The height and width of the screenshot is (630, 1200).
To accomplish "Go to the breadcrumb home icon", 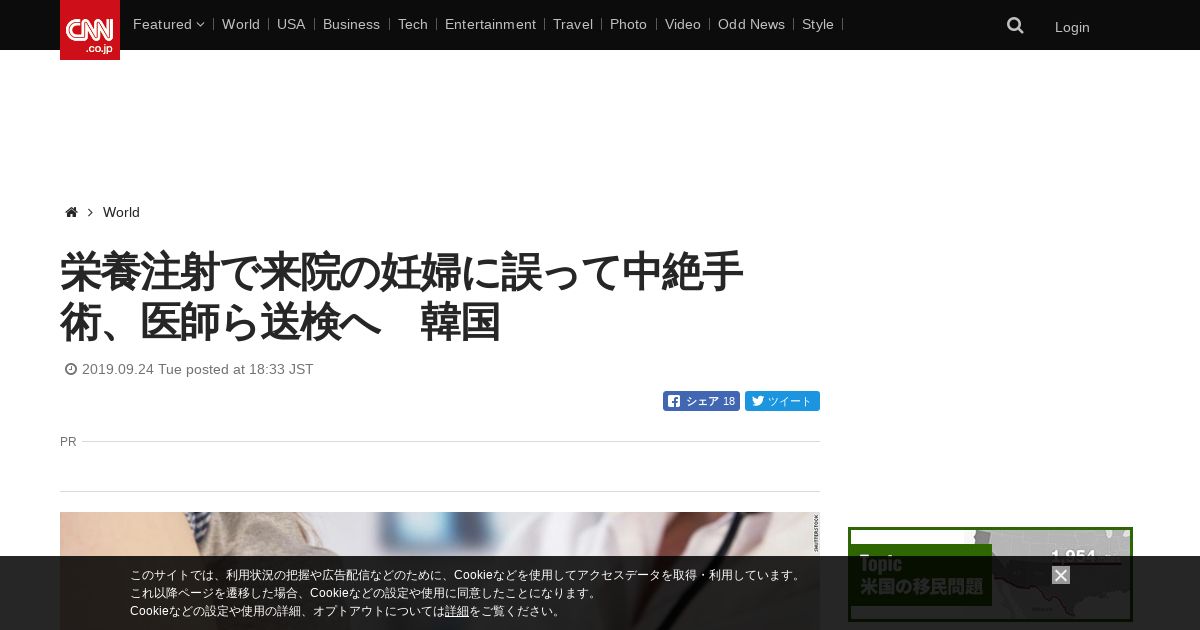I will (71, 212).
